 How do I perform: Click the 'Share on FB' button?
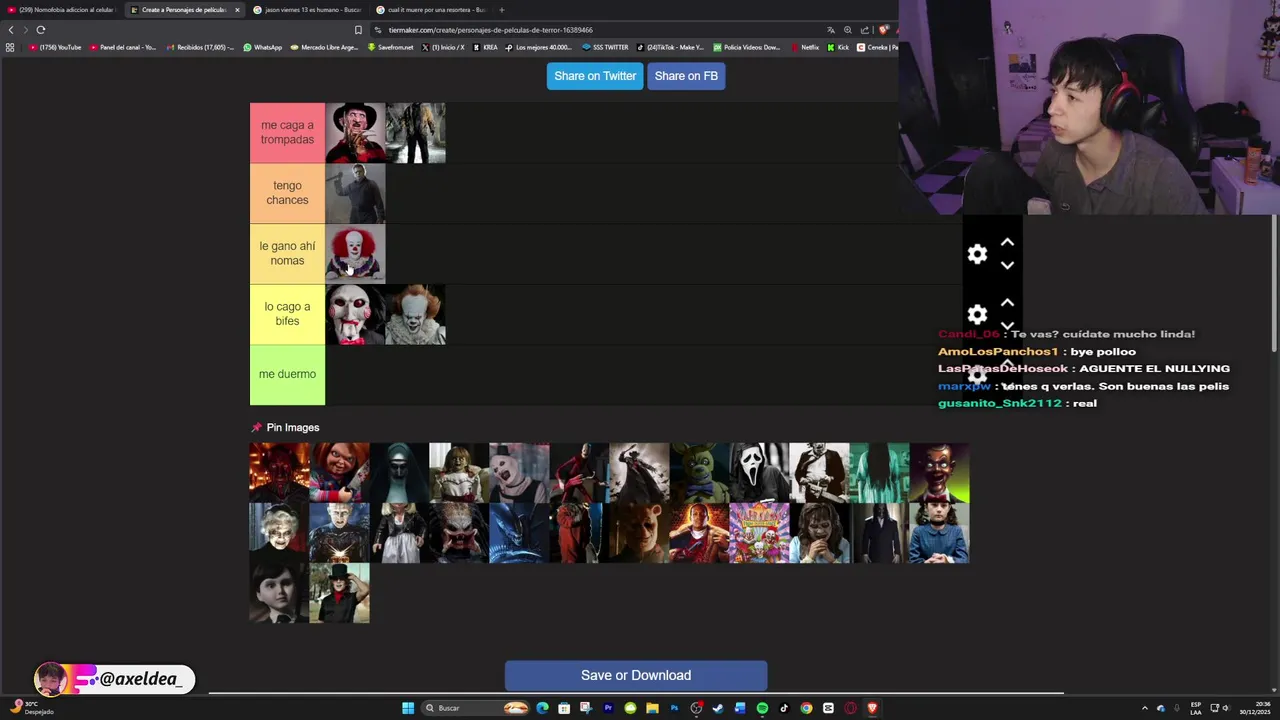coord(686,76)
